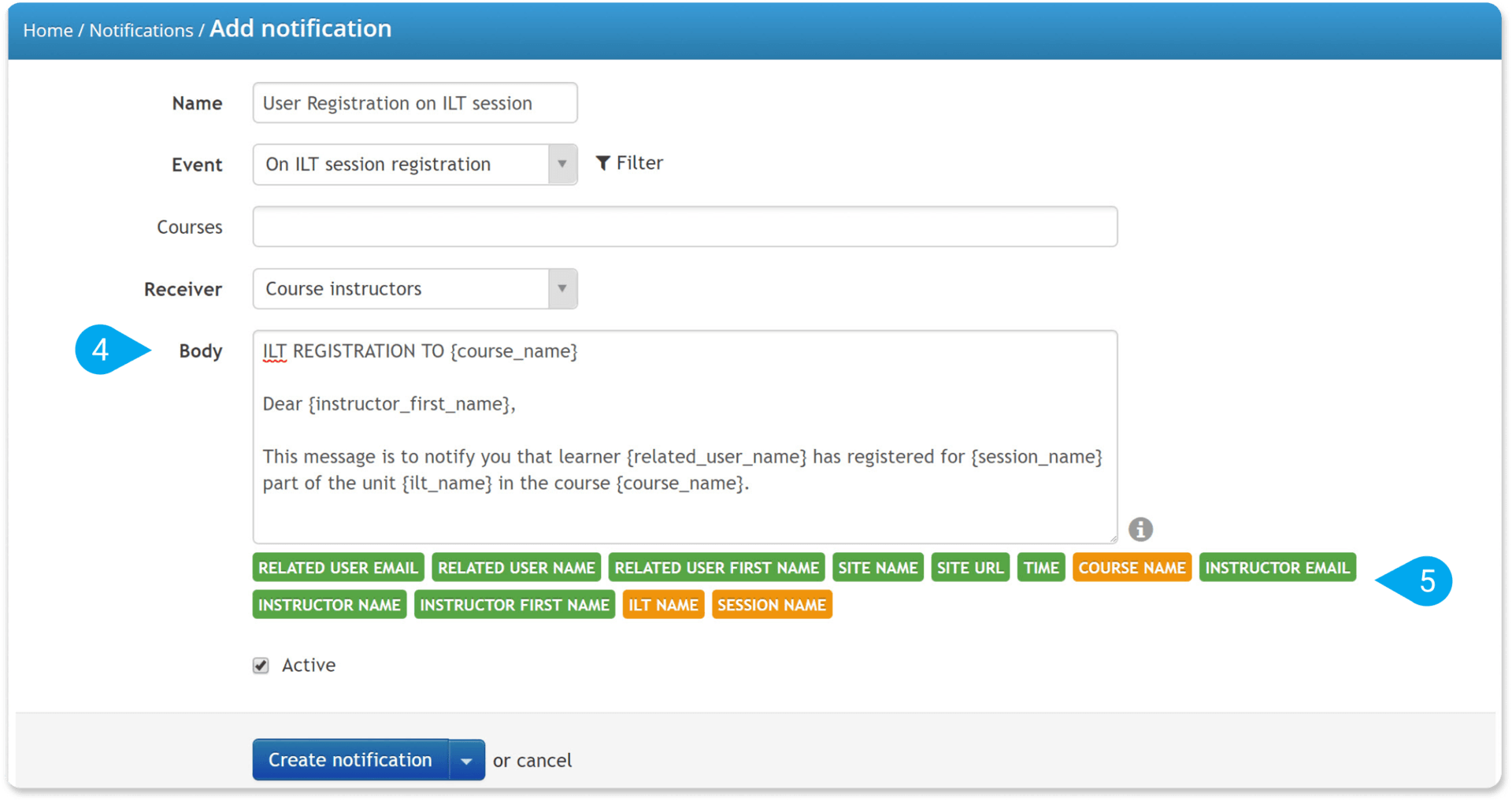
Task: Insert the TIME tag
Action: coord(1041,568)
